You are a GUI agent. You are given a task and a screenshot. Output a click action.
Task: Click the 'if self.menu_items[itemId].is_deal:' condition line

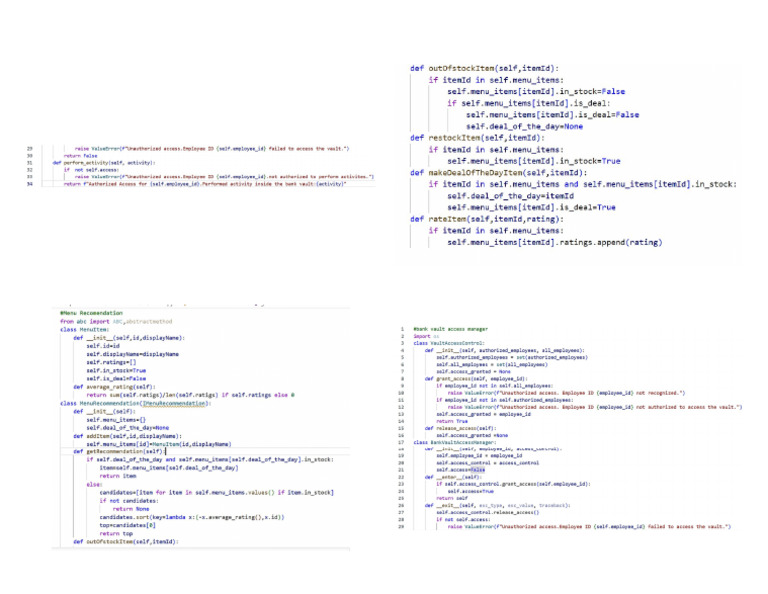click(528, 103)
